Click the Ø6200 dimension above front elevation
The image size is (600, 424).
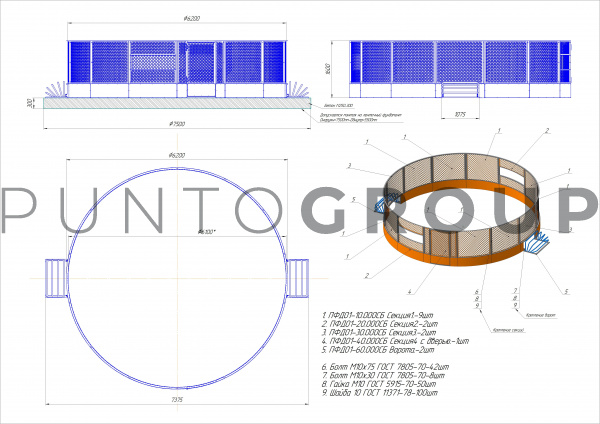click(x=192, y=18)
